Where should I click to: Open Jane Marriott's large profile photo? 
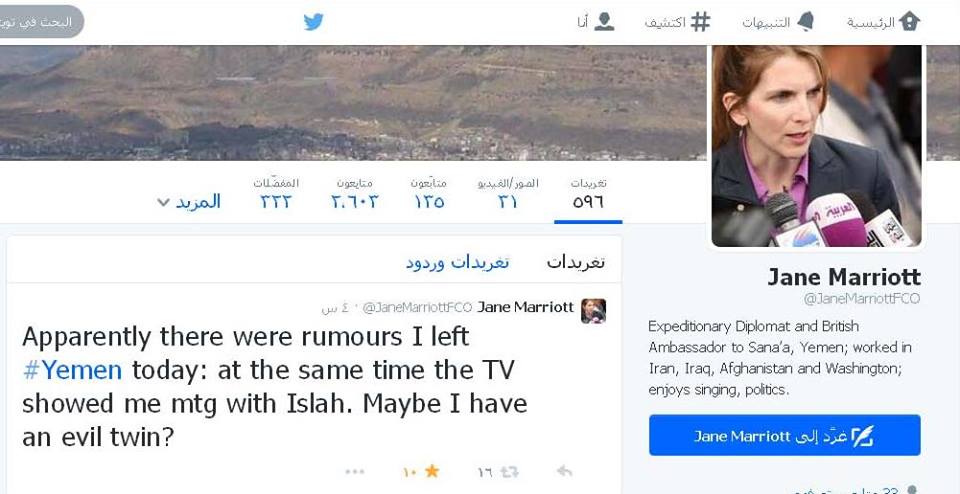(x=817, y=146)
